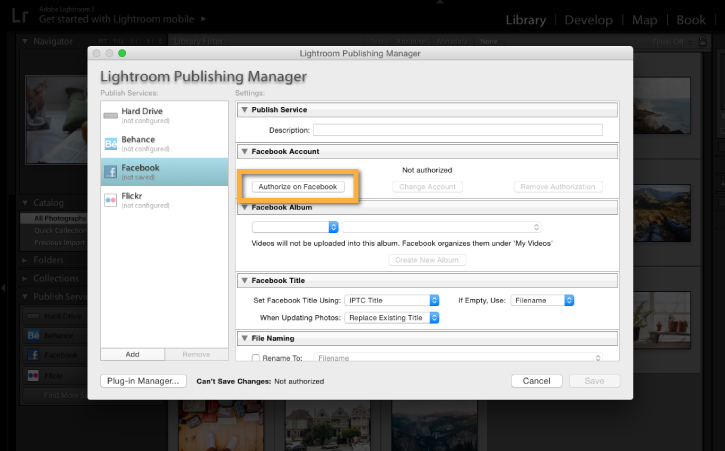Select the Facebook (not saved) service row
The width and height of the screenshot is (725, 451).
tap(165, 172)
